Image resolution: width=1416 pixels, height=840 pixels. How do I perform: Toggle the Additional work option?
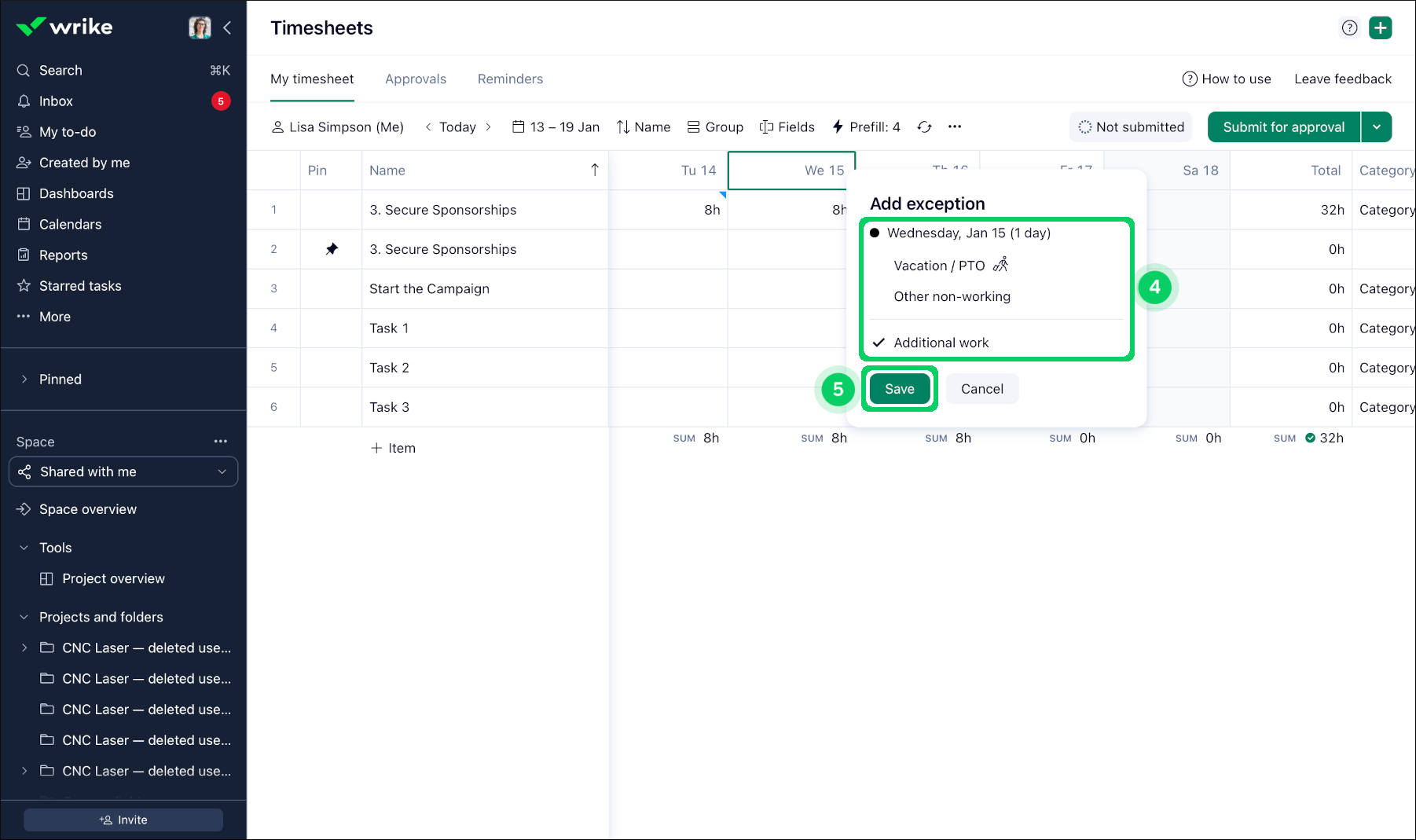(941, 343)
